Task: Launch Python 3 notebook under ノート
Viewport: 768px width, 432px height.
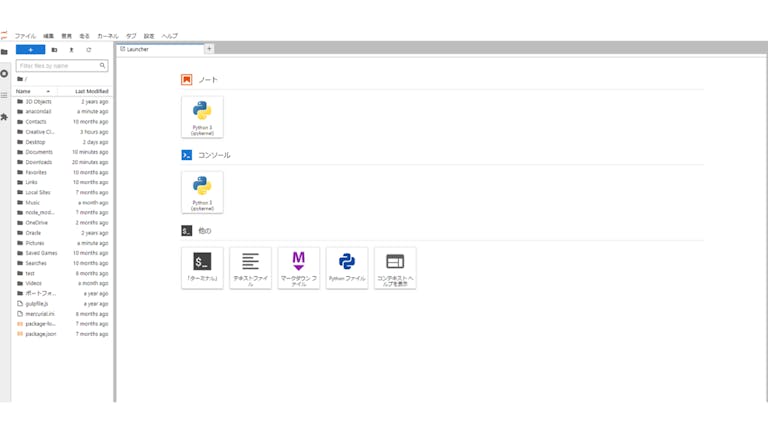Action: click(202, 117)
